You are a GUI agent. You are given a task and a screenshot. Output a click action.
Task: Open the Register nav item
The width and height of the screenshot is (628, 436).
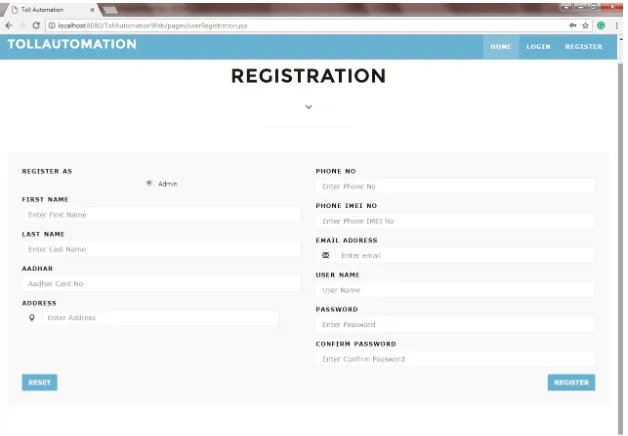(584, 47)
